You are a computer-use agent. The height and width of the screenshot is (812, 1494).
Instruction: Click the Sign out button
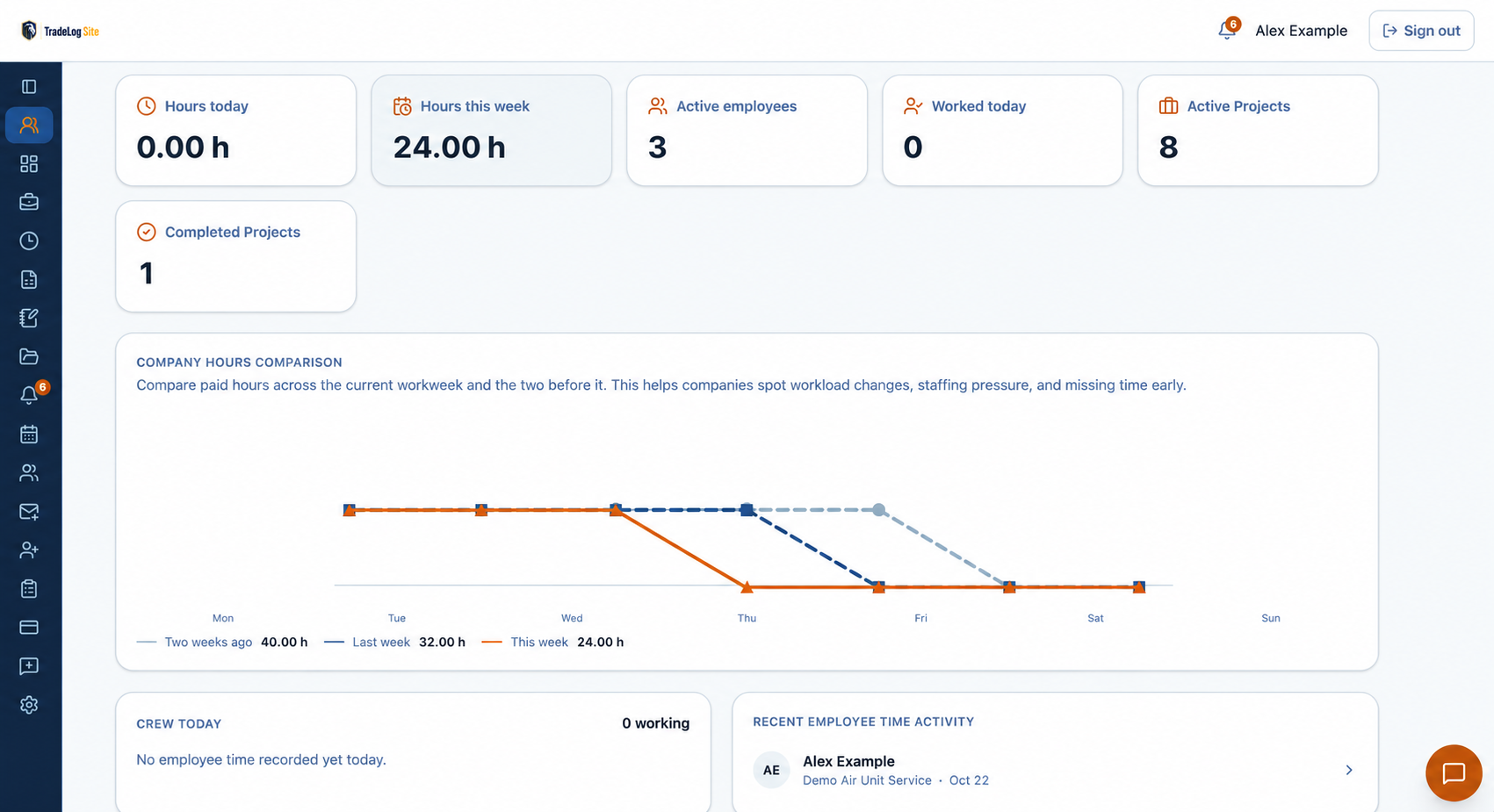[x=1421, y=31]
